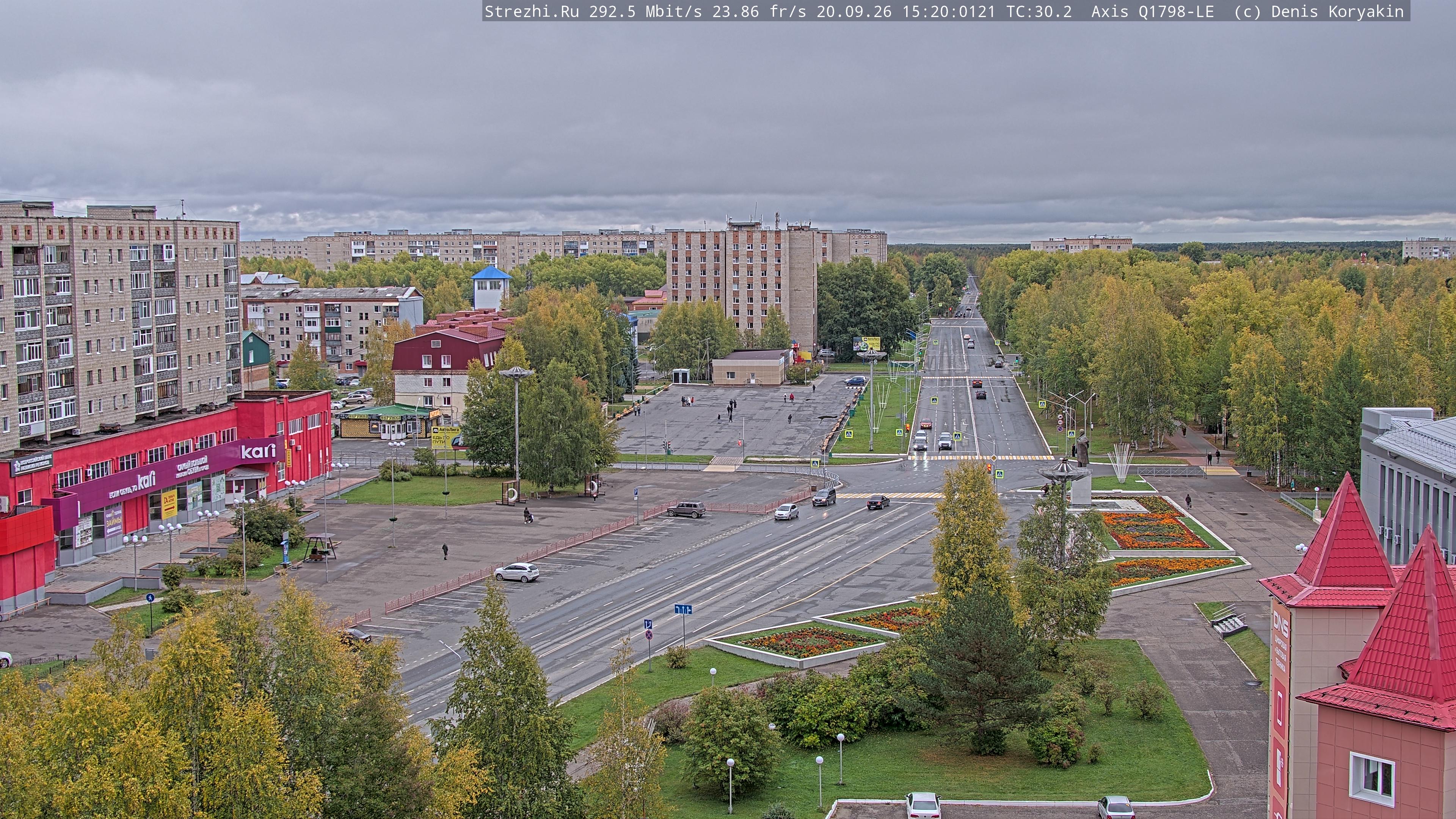Screen dimensions: 1456x819
Task: Click the Denis Koryakin copyright text
Action: [1337, 12]
